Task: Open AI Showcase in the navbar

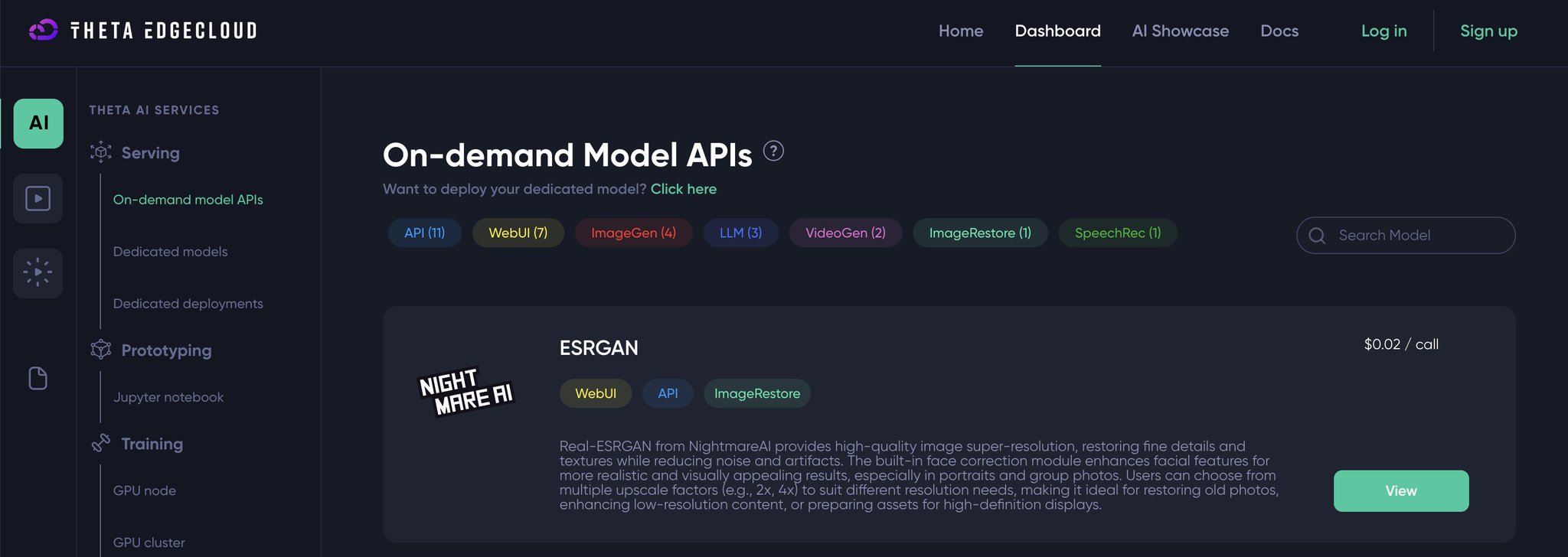Action: coord(1181,31)
